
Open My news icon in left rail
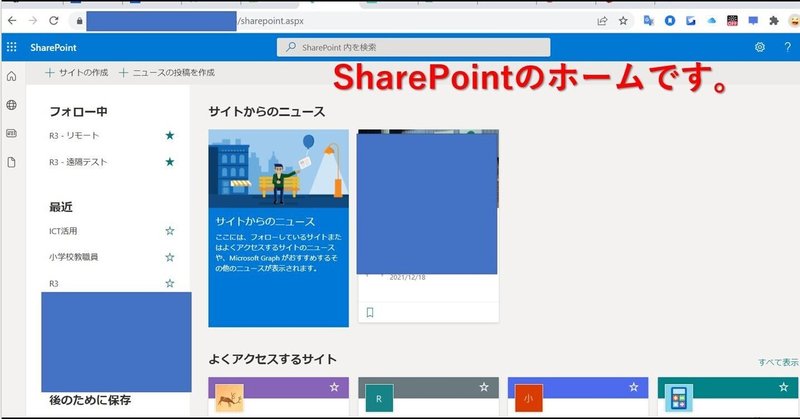coord(11,133)
